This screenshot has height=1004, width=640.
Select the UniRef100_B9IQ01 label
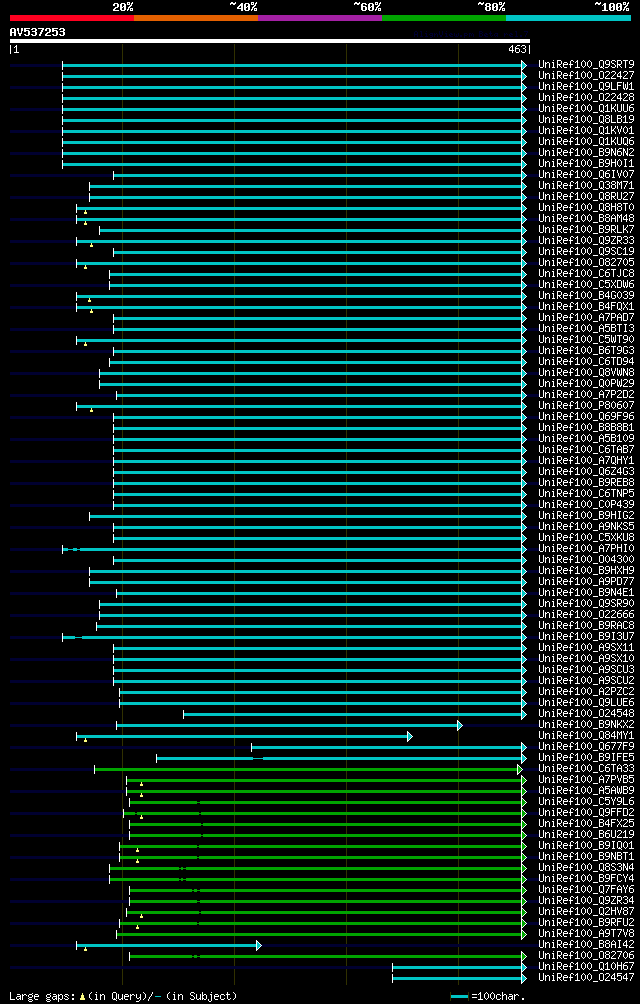pos(586,846)
